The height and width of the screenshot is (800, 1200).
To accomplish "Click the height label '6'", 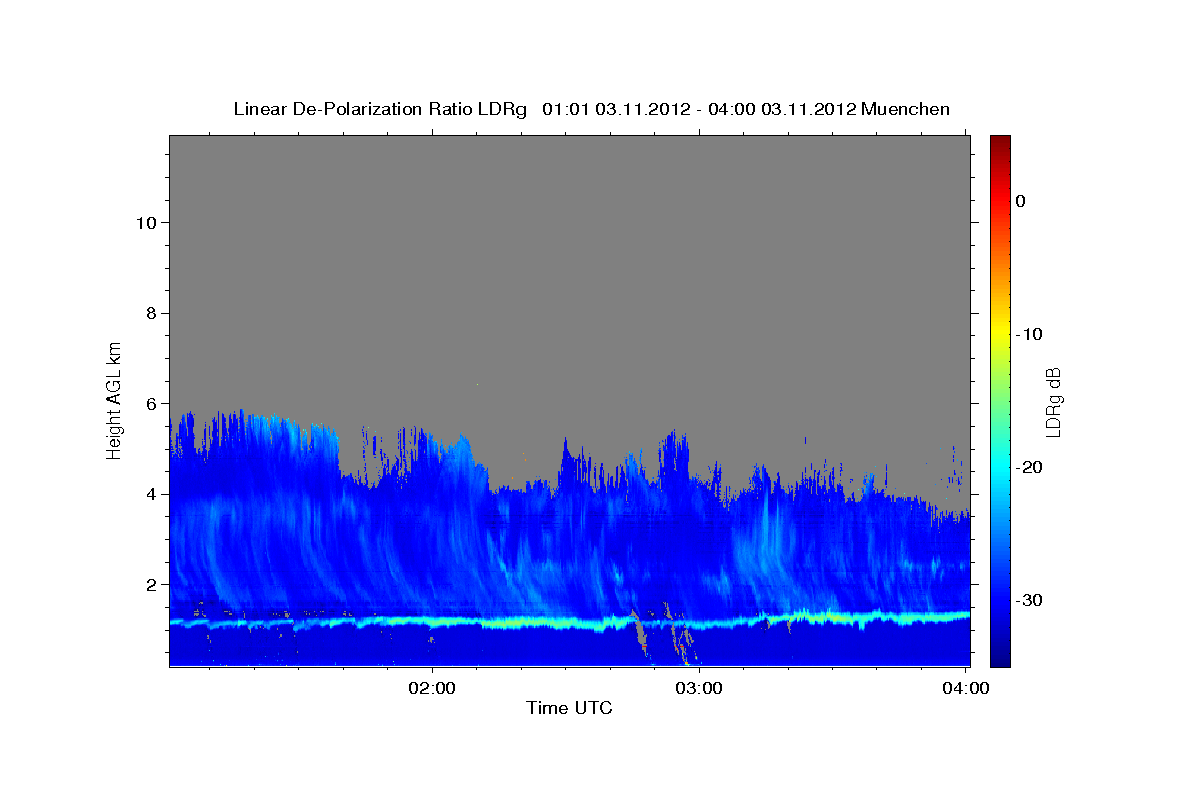I will point(149,403).
